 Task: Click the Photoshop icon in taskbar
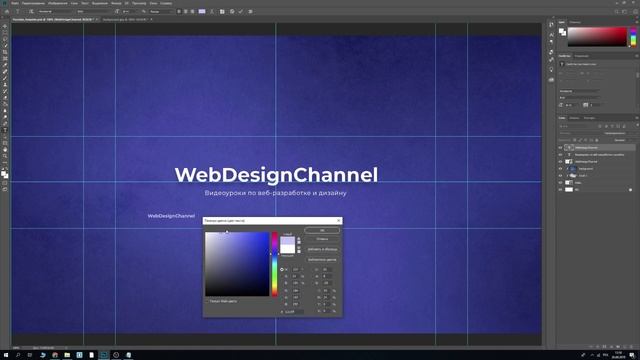click(104, 355)
